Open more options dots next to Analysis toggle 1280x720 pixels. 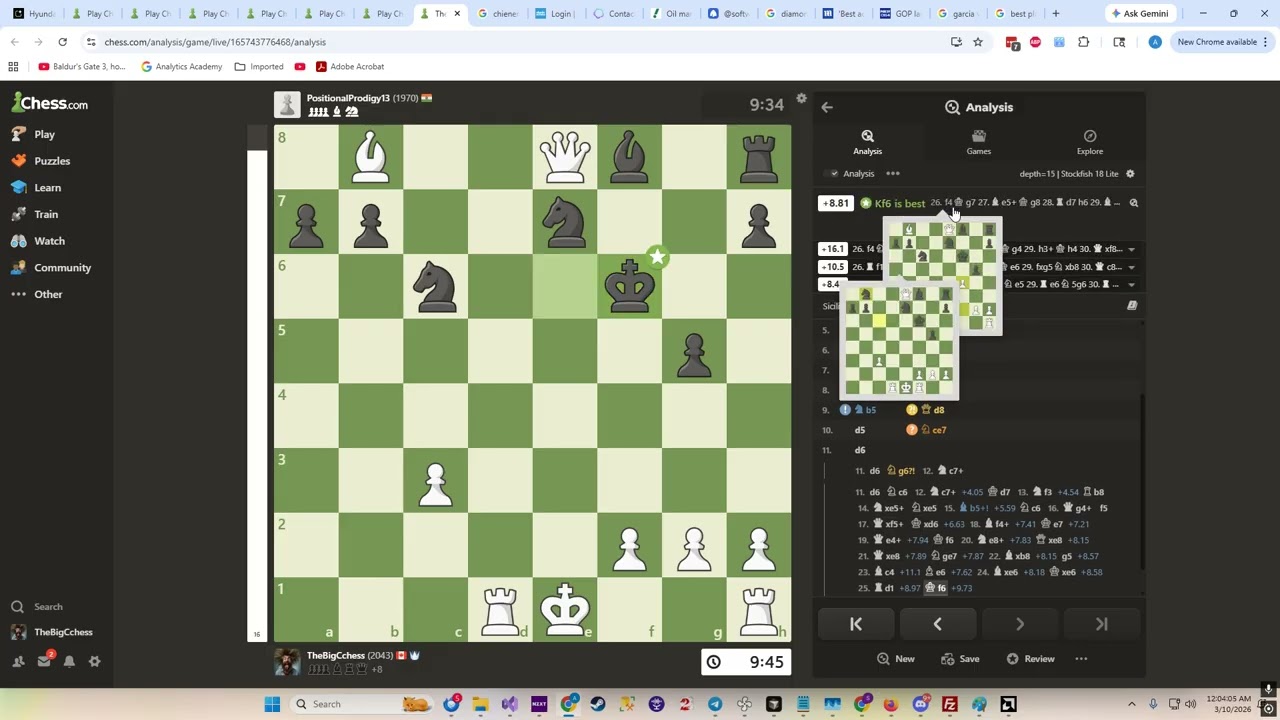[893, 174]
